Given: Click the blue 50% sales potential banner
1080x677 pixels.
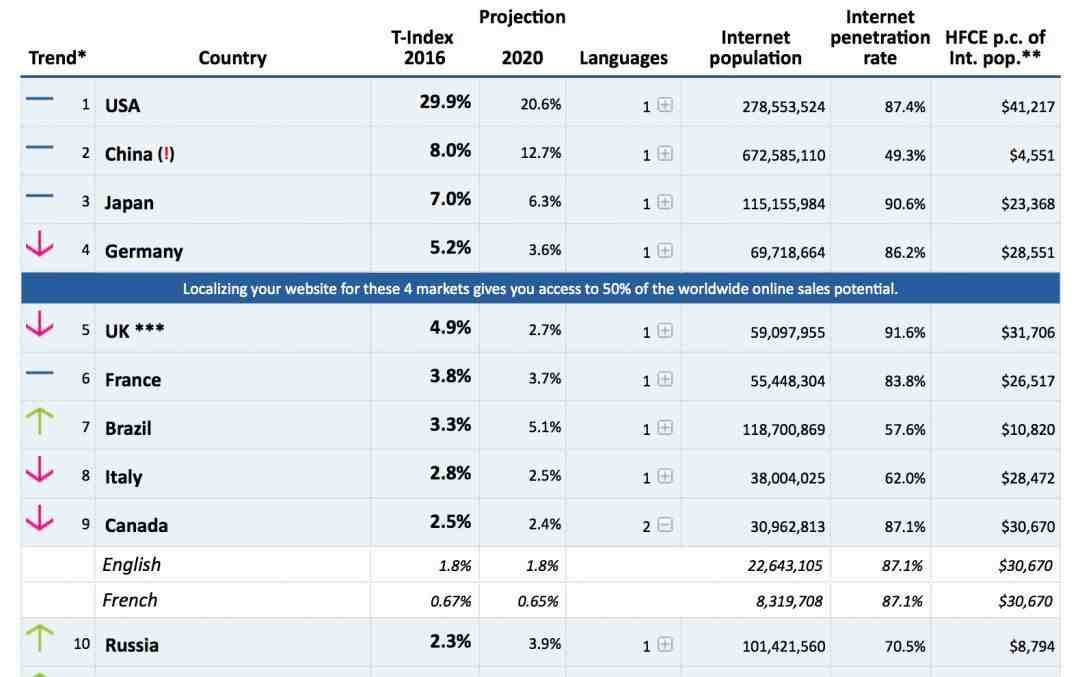Looking at the screenshot, I should click(541, 289).
